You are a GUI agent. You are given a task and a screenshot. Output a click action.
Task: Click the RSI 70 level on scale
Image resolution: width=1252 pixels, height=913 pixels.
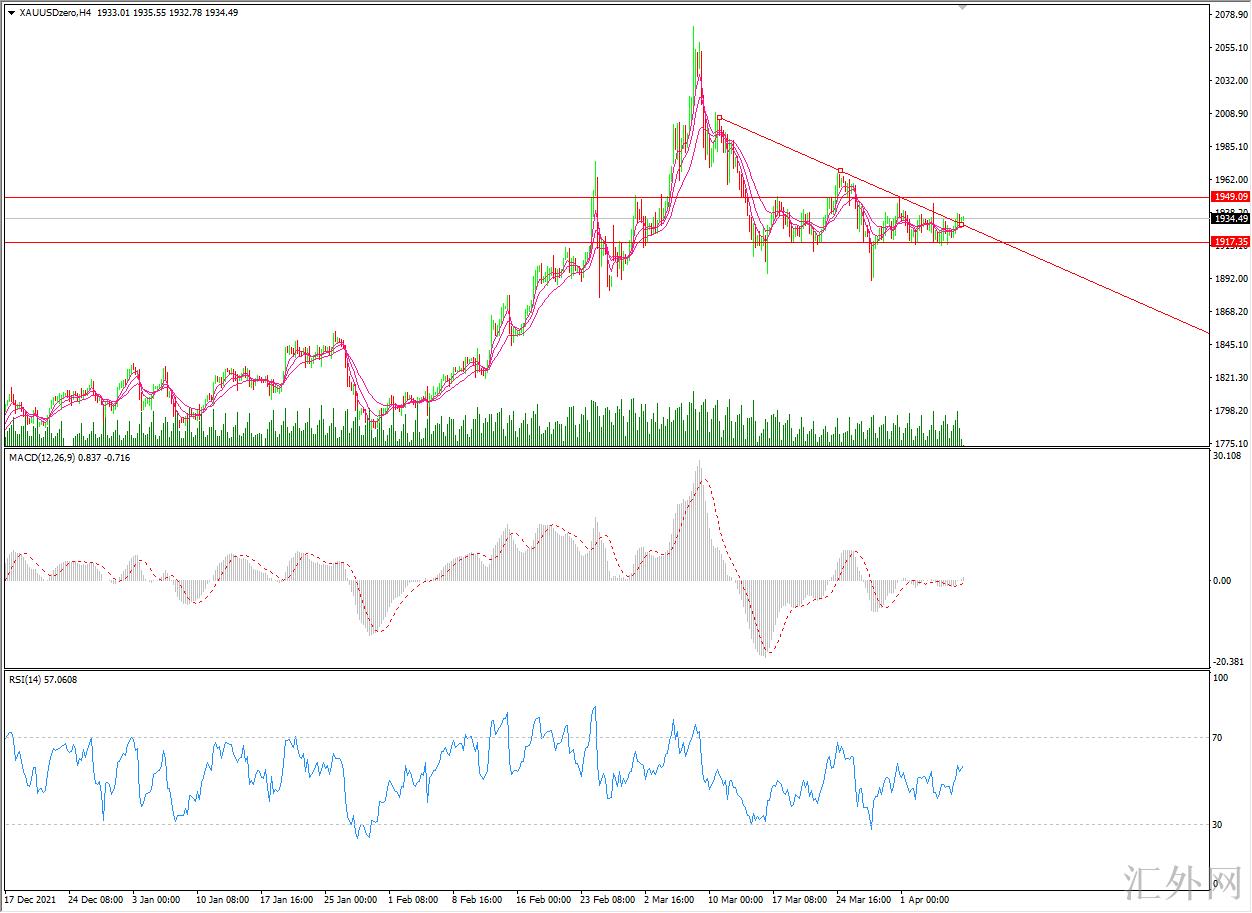[x=1217, y=738]
